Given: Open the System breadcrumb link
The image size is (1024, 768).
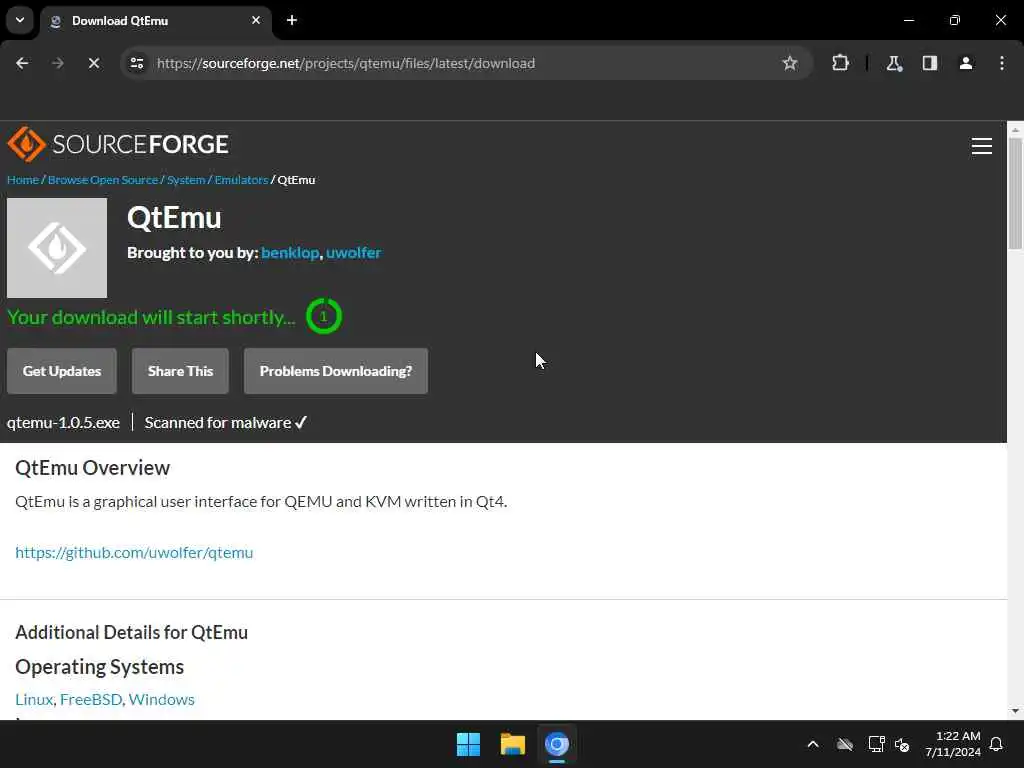Looking at the screenshot, I should click(186, 180).
